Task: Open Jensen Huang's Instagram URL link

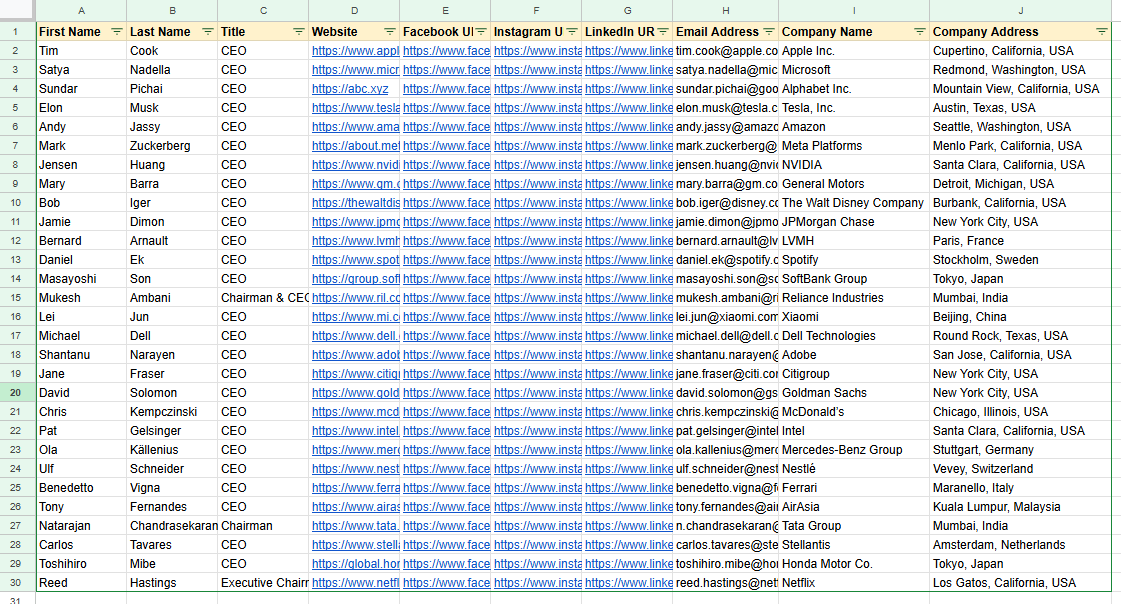Action: (x=538, y=164)
